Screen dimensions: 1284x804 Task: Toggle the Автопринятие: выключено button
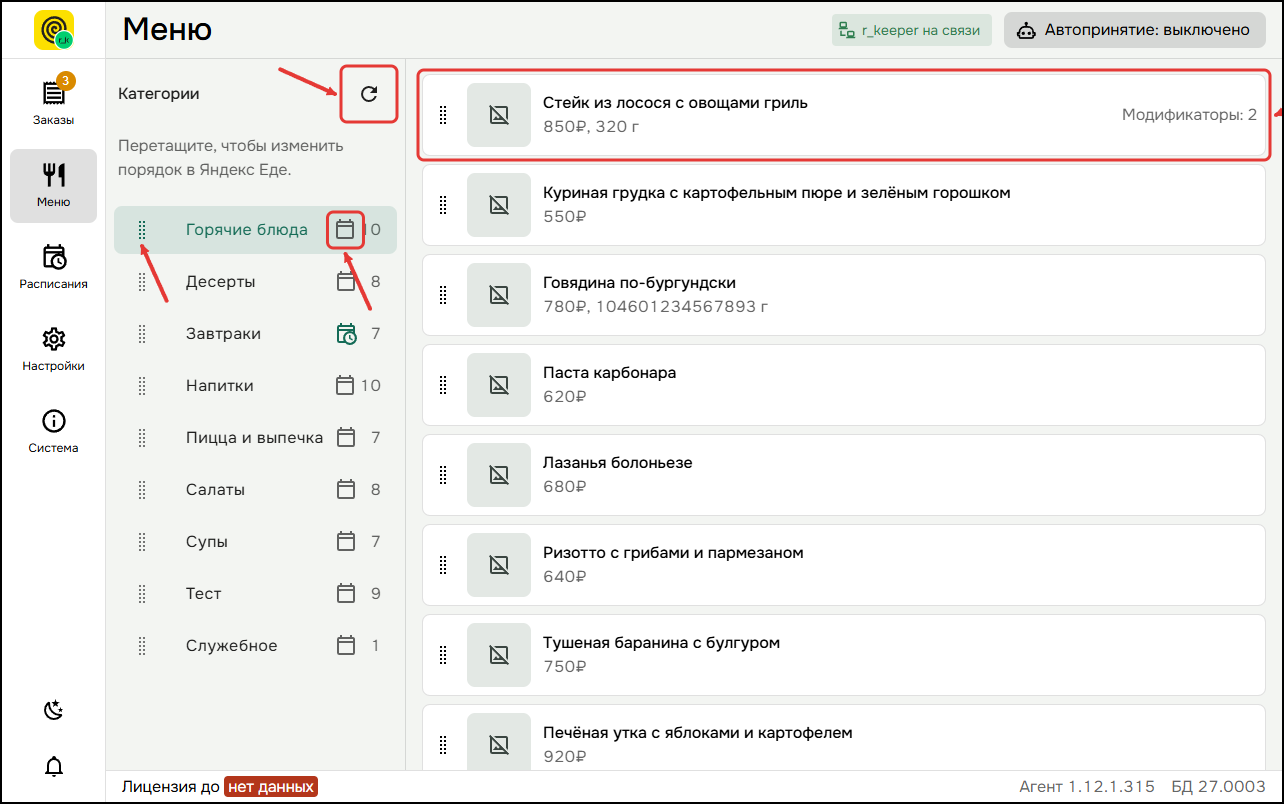click(x=1135, y=30)
